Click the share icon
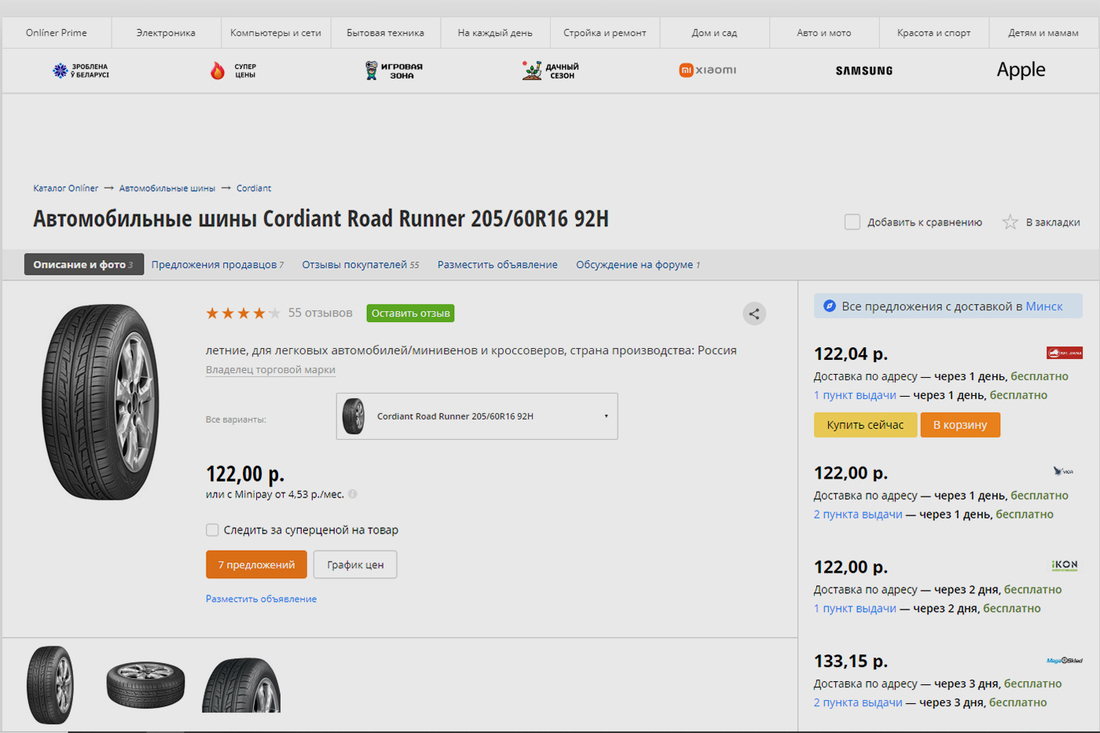 pyautogui.click(x=755, y=314)
